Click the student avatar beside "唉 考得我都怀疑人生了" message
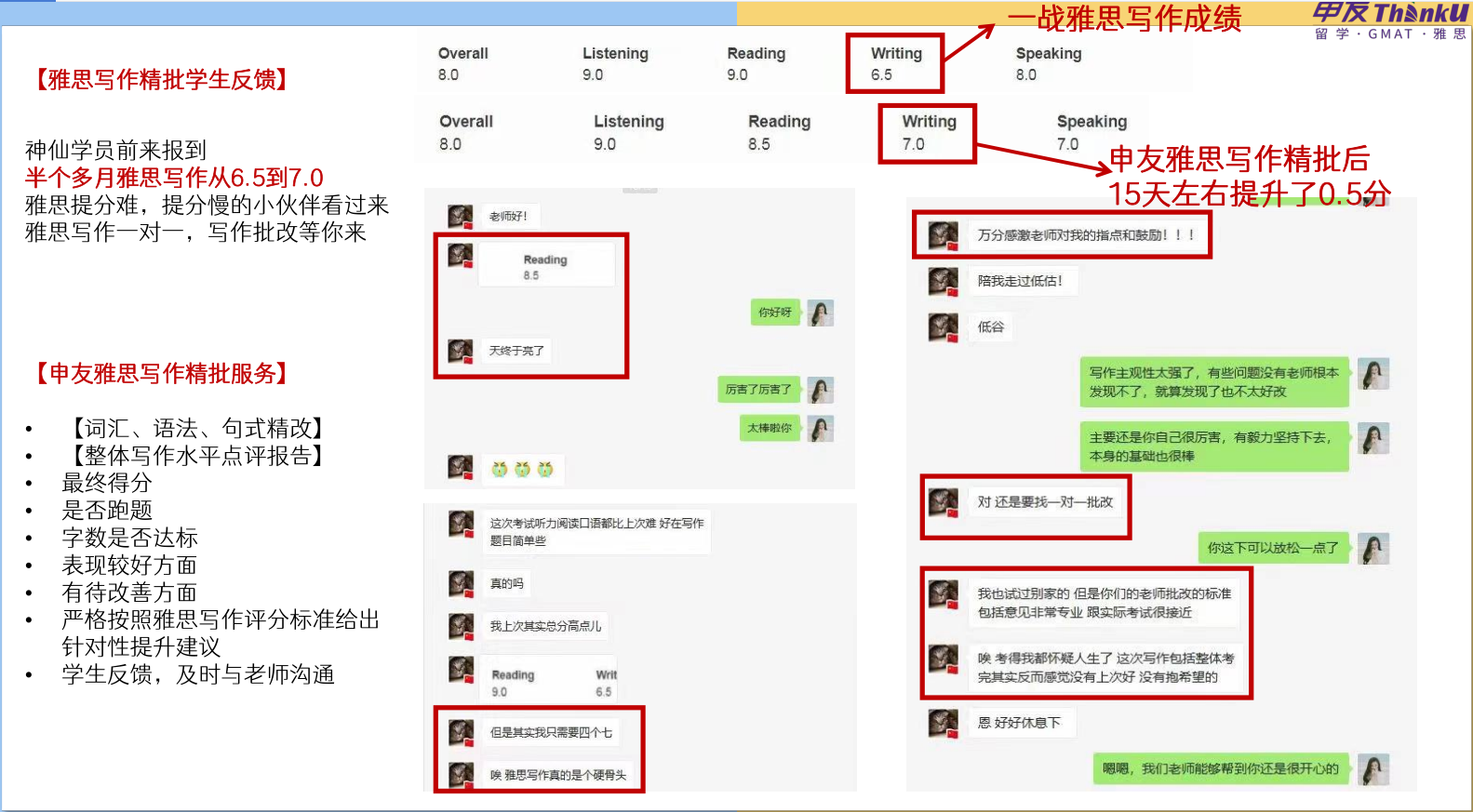The height and width of the screenshot is (812, 1473). pyautogui.click(x=944, y=659)
